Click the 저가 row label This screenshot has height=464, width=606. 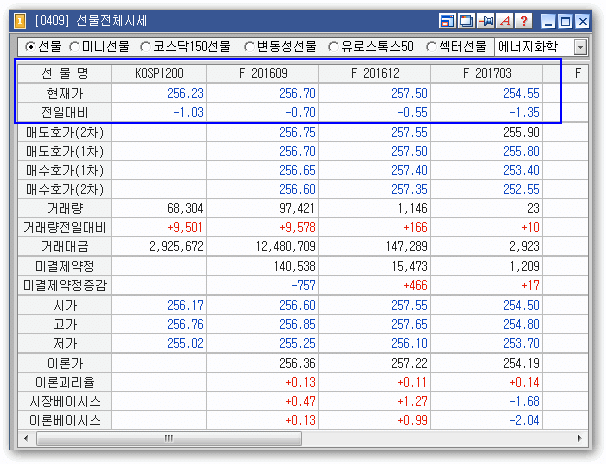(65, 343)
